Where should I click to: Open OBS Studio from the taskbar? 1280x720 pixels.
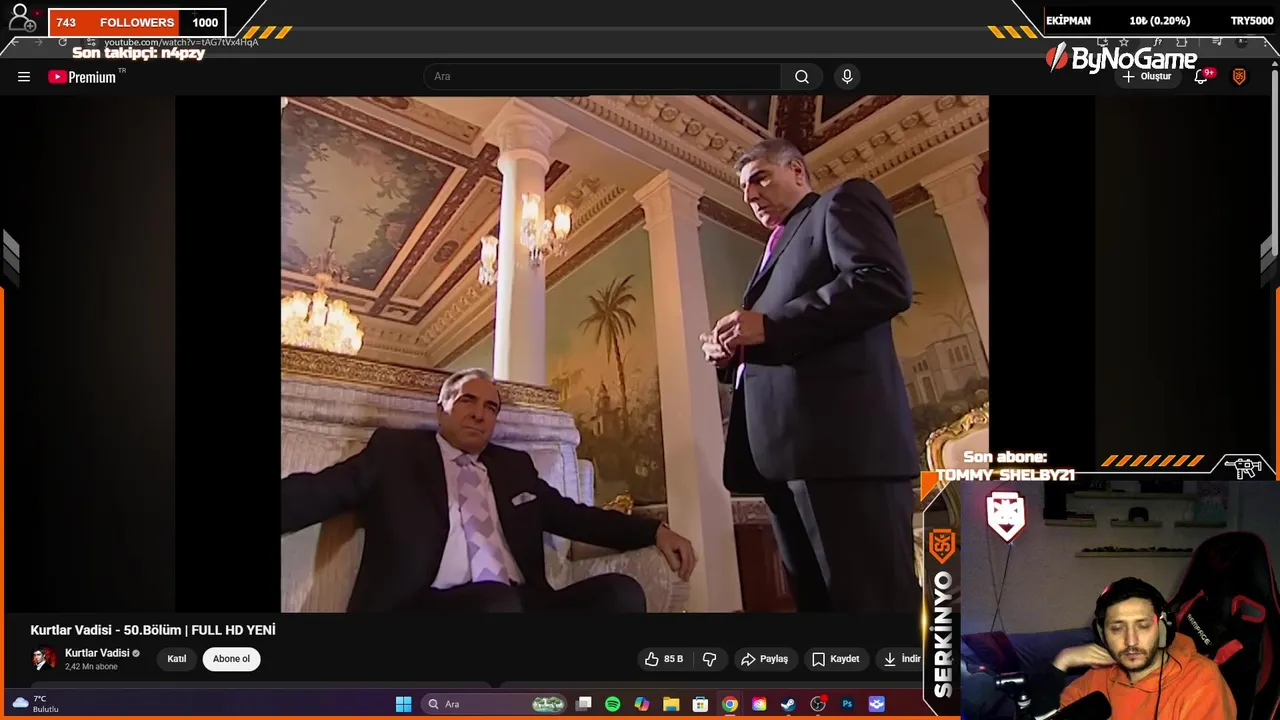pos(818,704)
